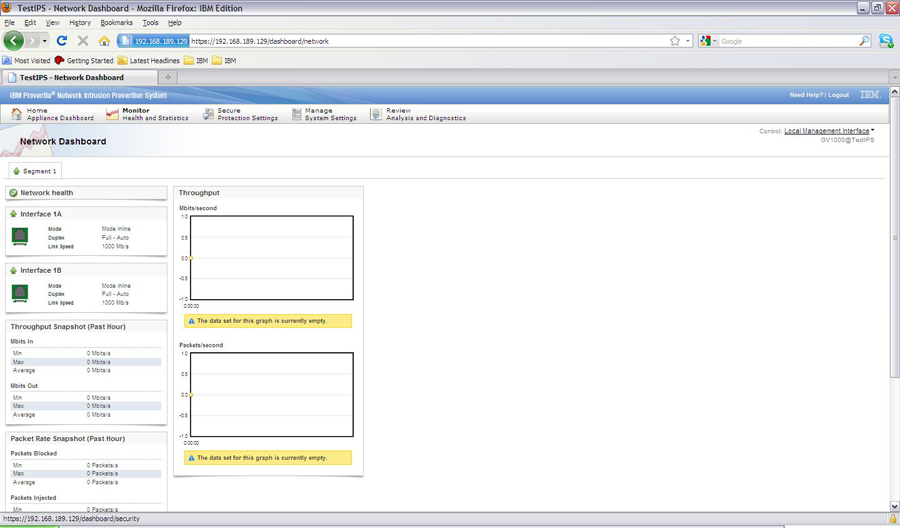Click the Google search engine icon
900x528 pixels.
click(x=705, y=41)
